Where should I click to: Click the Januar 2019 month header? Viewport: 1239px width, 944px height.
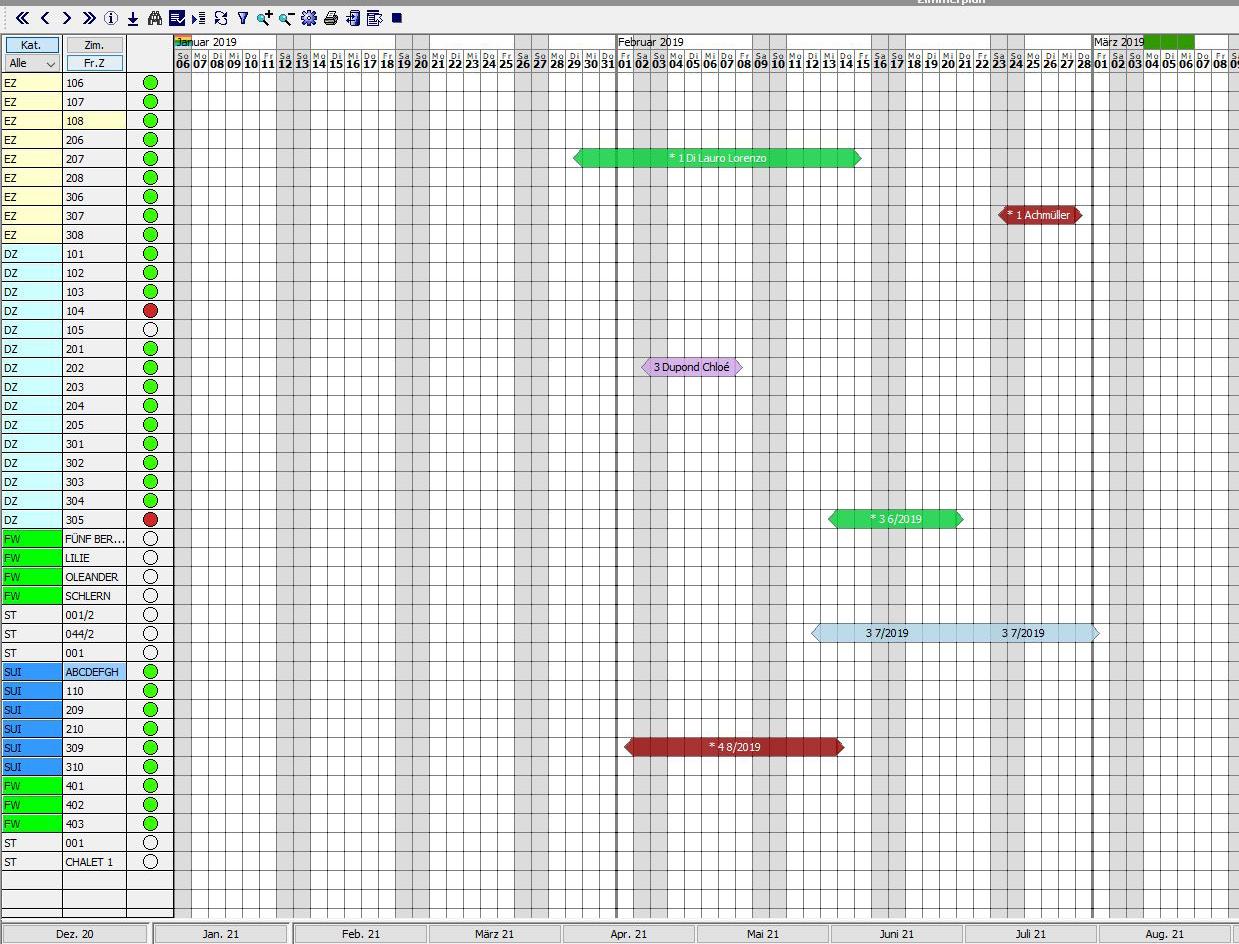(x=207, y=42)
